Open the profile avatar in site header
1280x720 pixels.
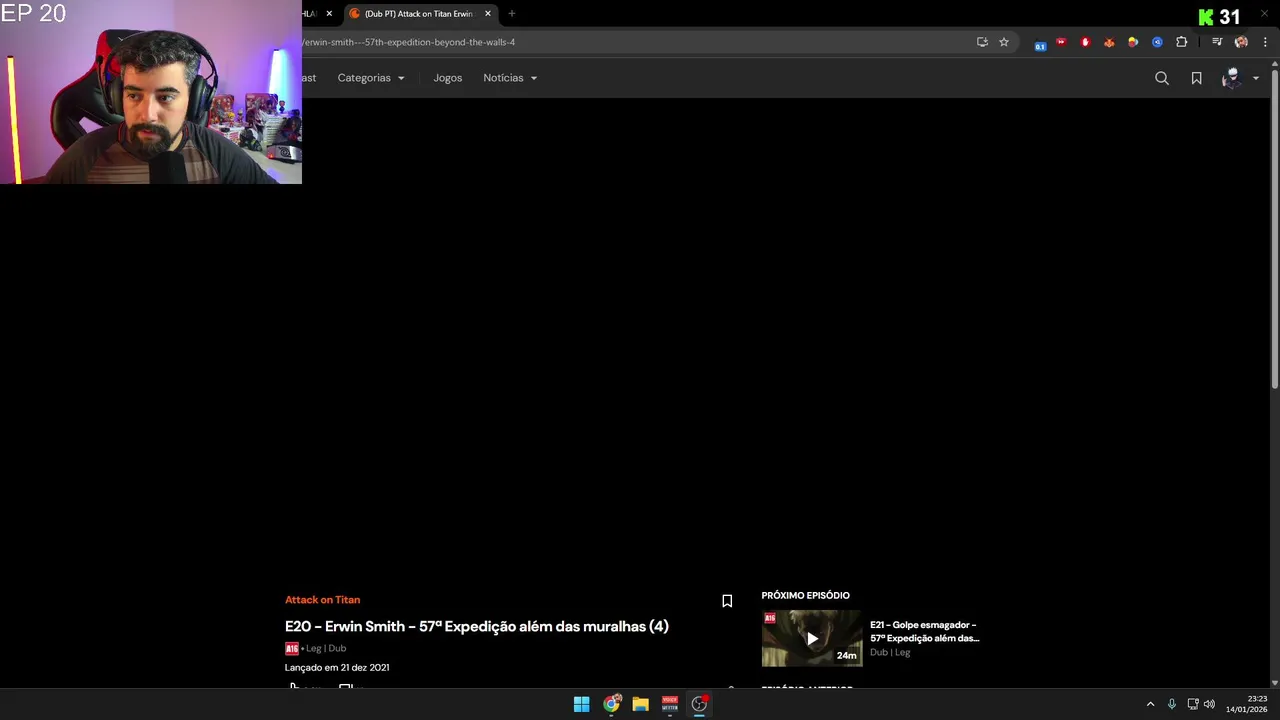[1231, 78]
